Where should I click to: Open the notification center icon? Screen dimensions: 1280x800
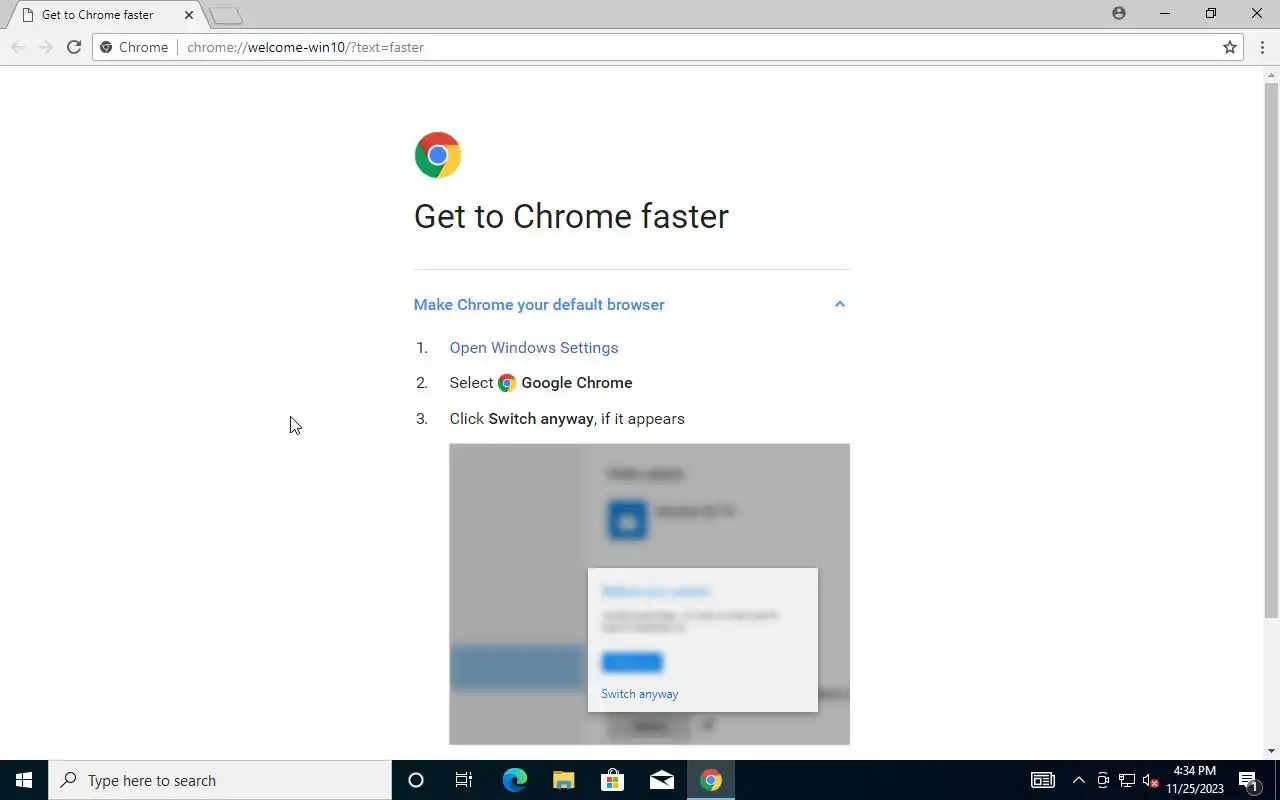(x=1250, y=780)
